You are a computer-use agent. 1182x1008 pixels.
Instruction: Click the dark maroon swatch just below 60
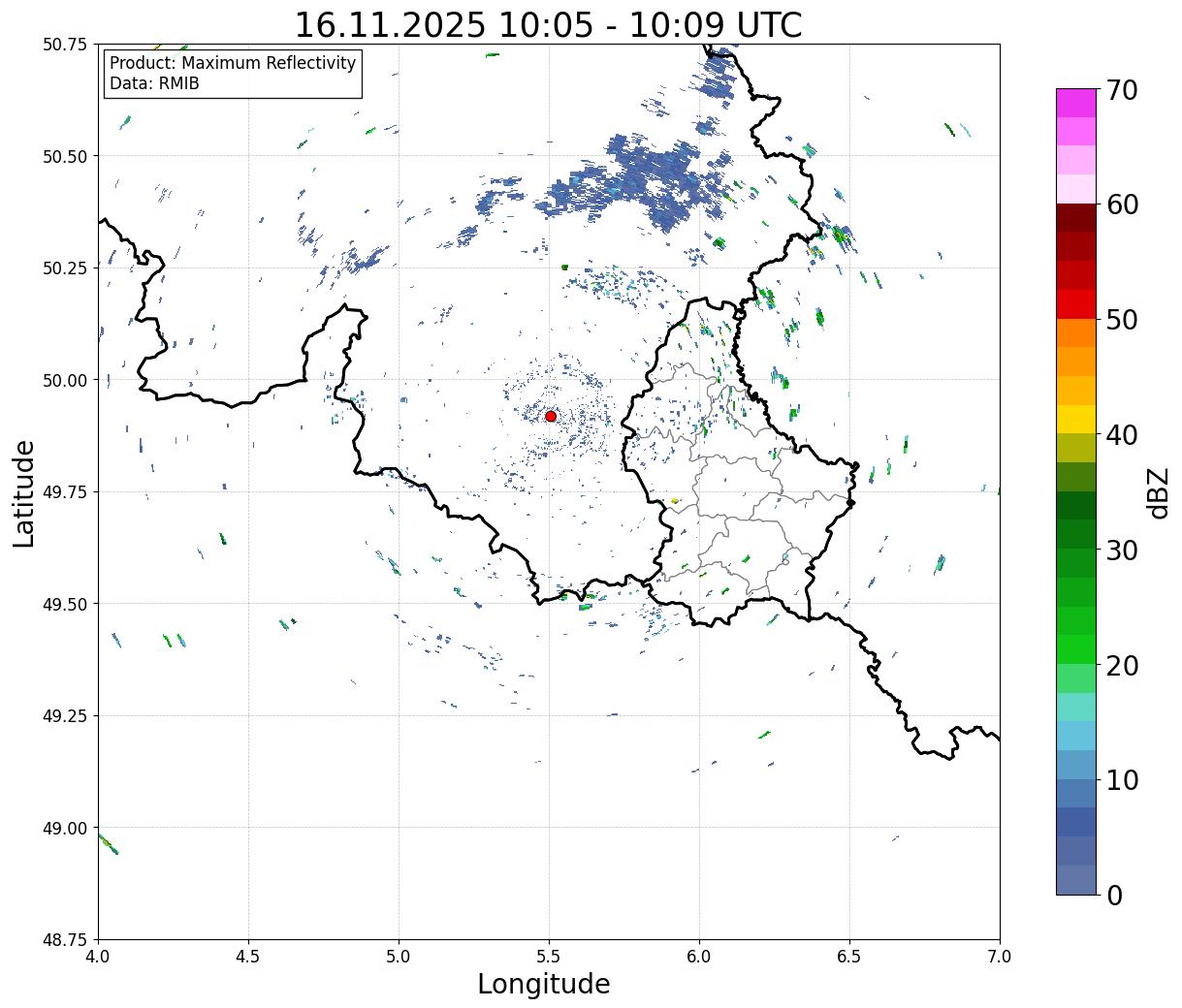(x=1076, y=218)
